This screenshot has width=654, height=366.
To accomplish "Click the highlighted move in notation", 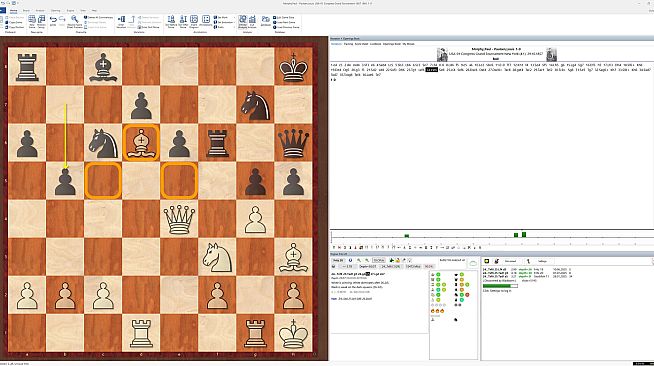I will click(x=431, y=70).
